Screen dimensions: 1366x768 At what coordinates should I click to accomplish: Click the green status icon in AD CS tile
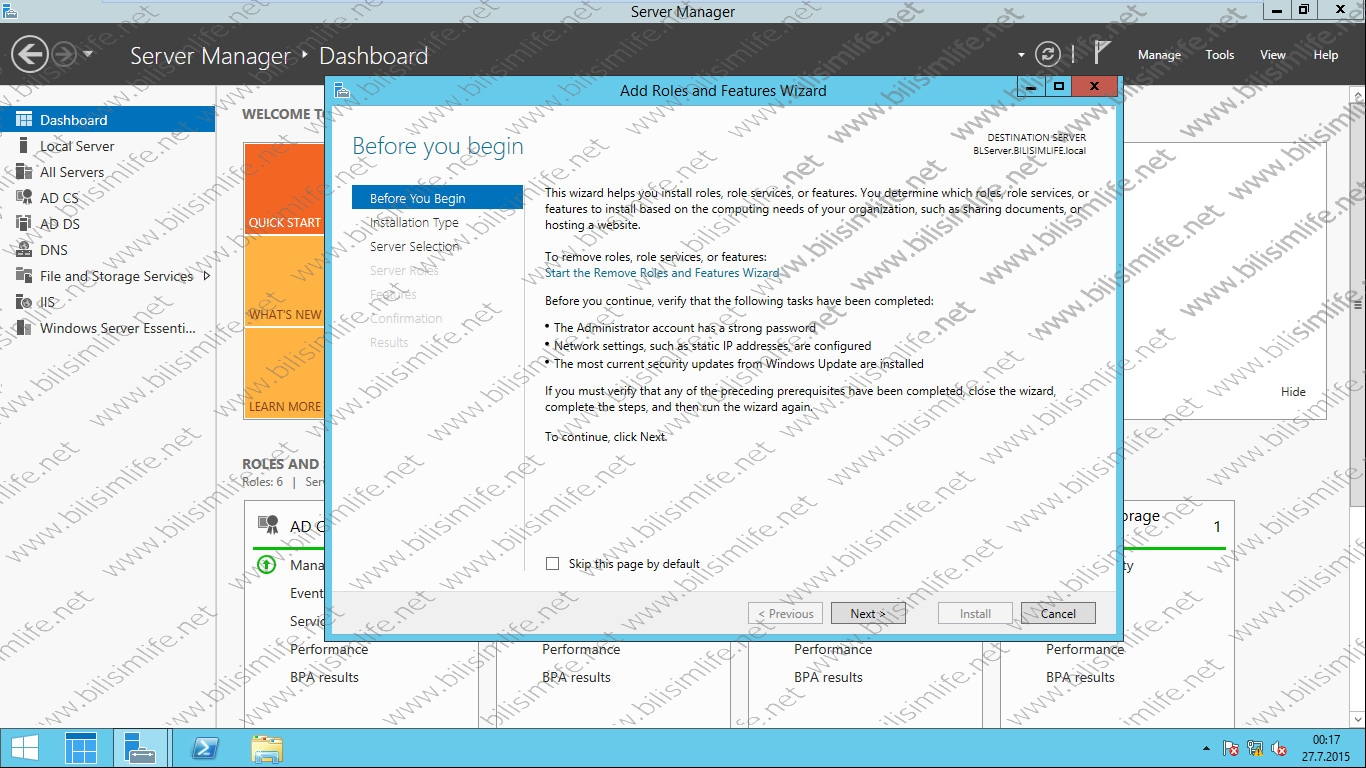pos(266,565)
